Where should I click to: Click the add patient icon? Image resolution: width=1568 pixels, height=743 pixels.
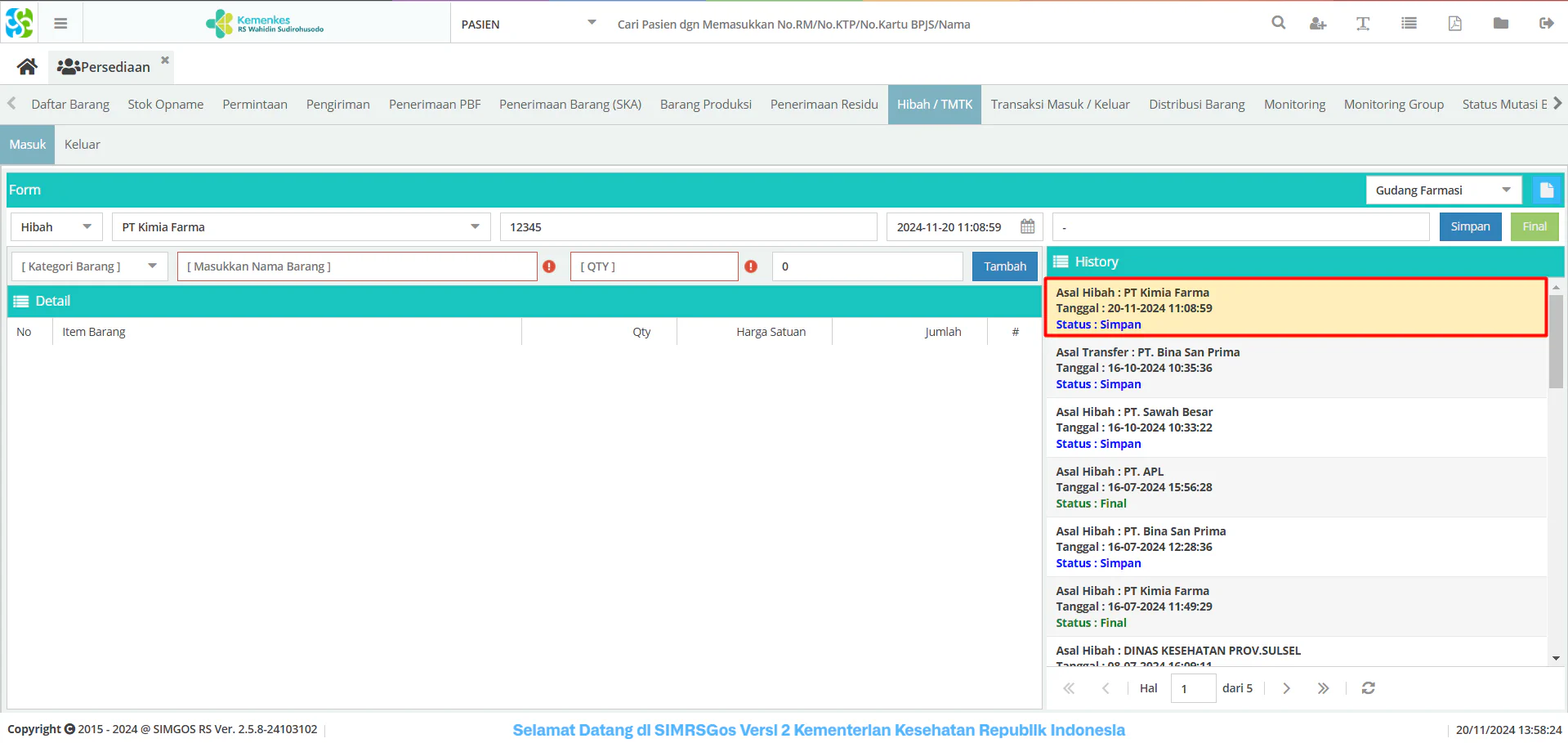click(x=1317, y=24)
